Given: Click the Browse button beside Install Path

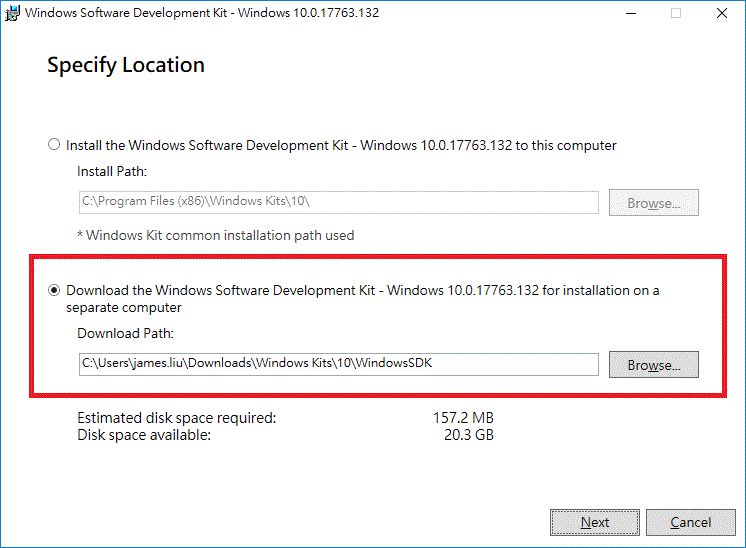Looking at the screenshot, I should [654, 203].
